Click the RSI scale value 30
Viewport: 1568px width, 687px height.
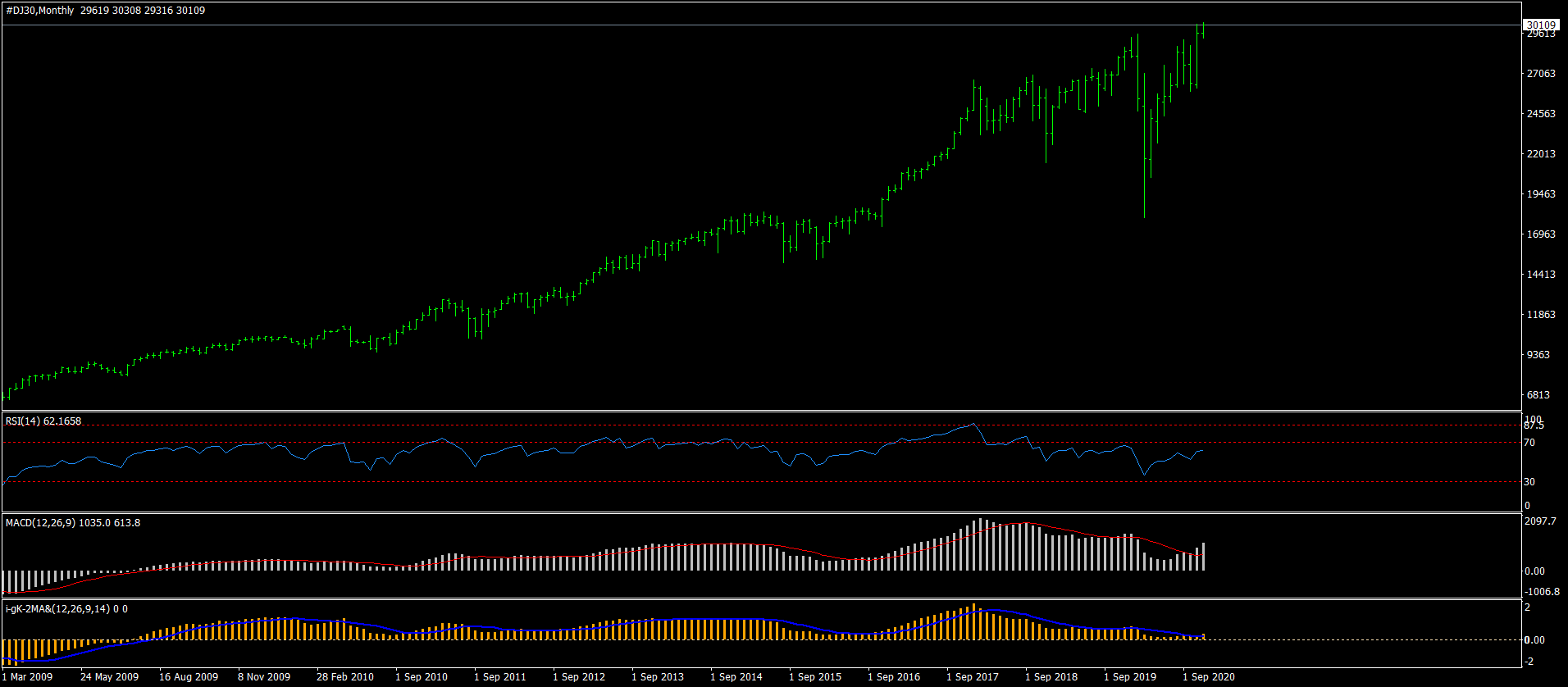coord(1529,482)
